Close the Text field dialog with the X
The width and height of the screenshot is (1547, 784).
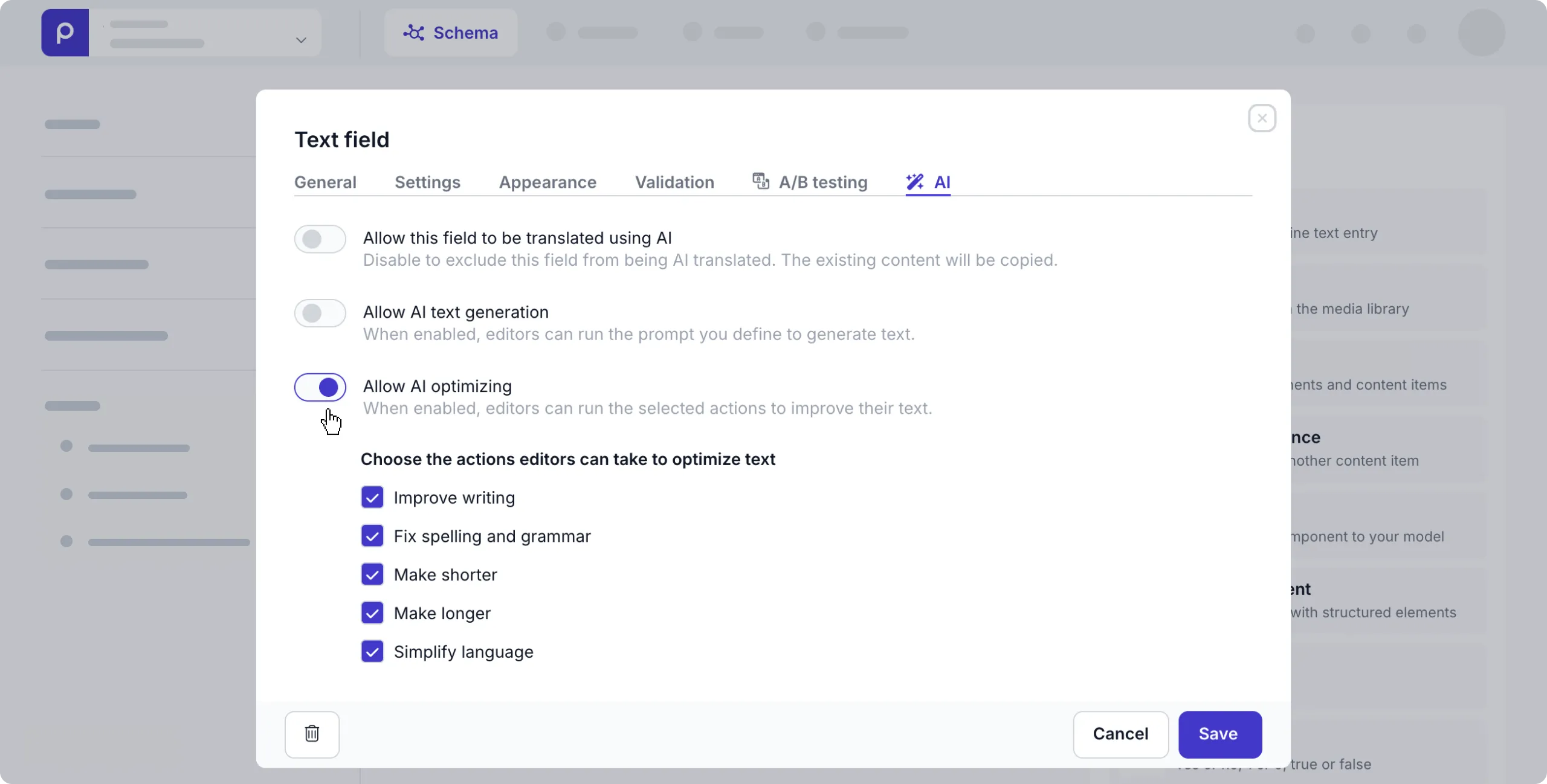coord(1261,118)
